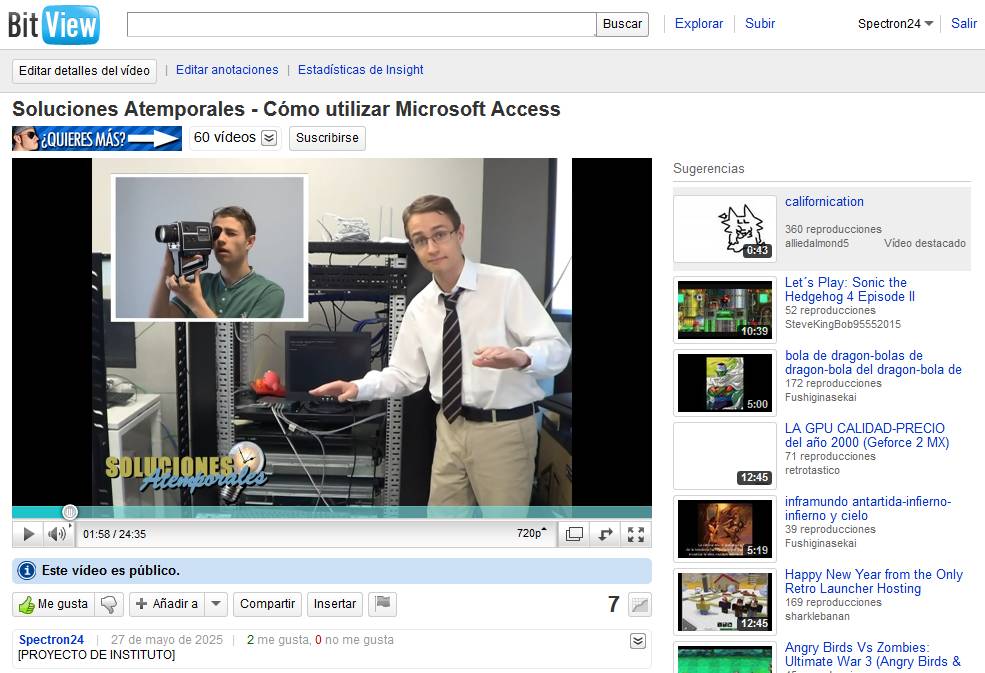Open LA GPU CALIDAD-PRECIO video link
This screenshot has width=985, height=673.
pyautogui.click(x=867, y=435)
